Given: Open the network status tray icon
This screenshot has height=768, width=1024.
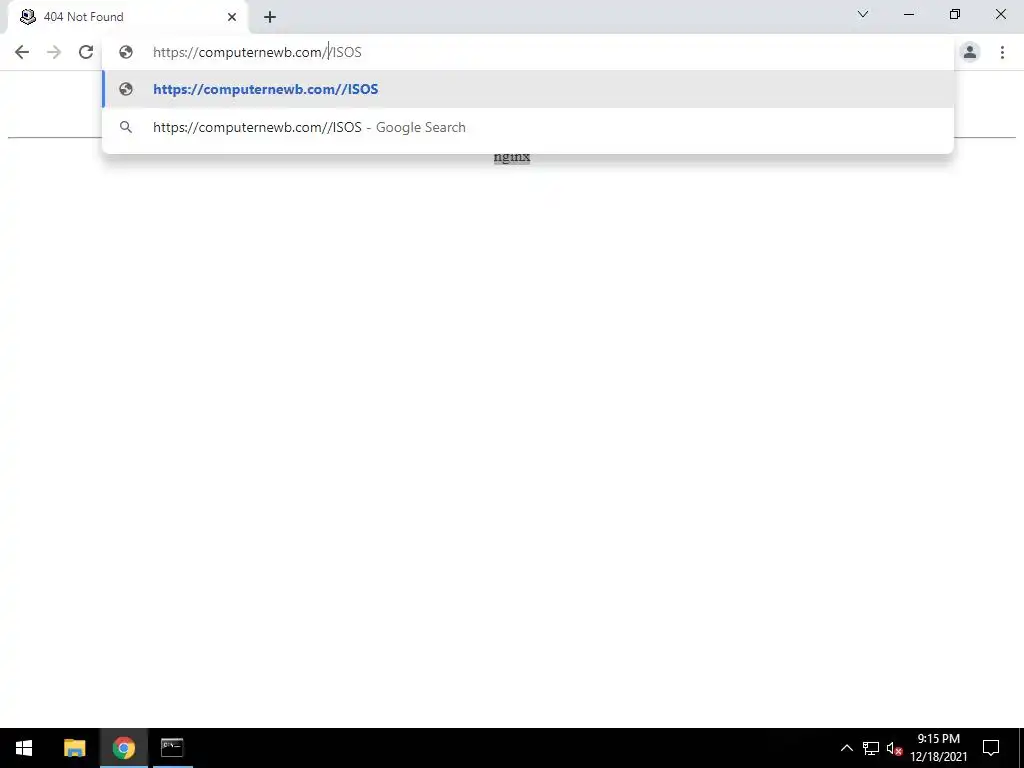Looking at the screenshot, I should (871, 748).
